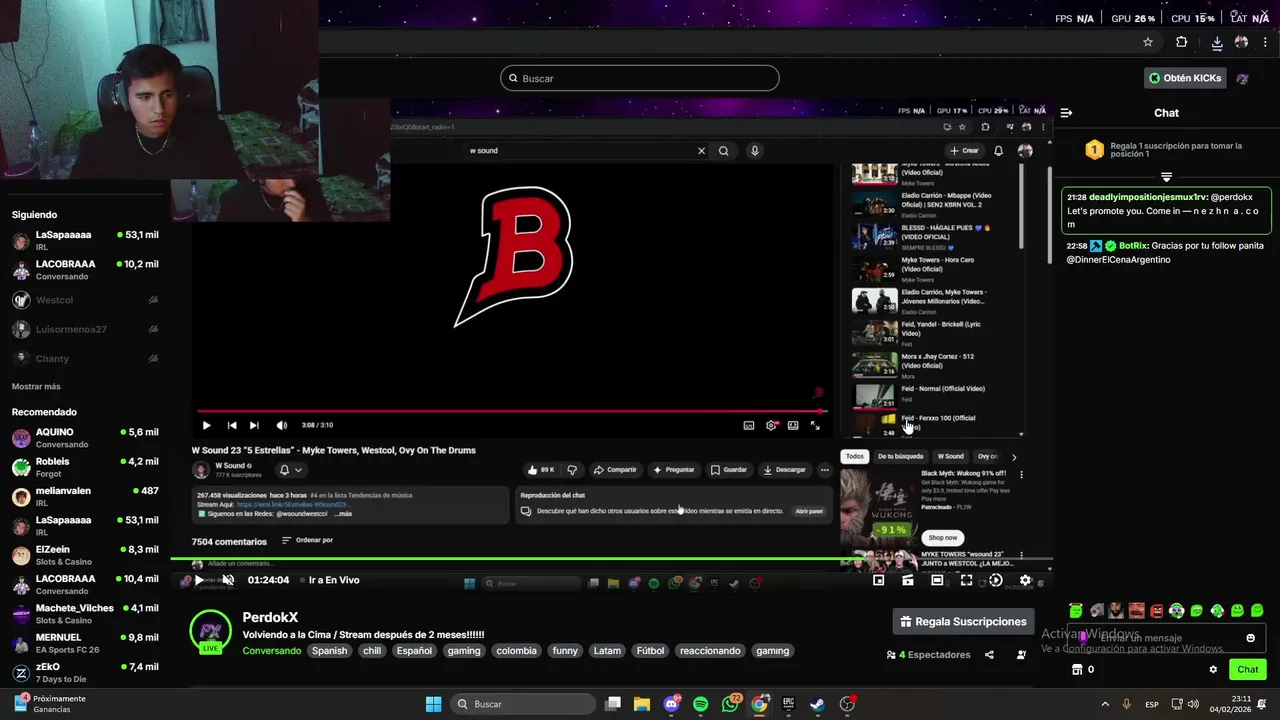Screen dimensions: 1280x720
Task: Open recommended channel ElZeein
Action: click(x=85, y=555)
